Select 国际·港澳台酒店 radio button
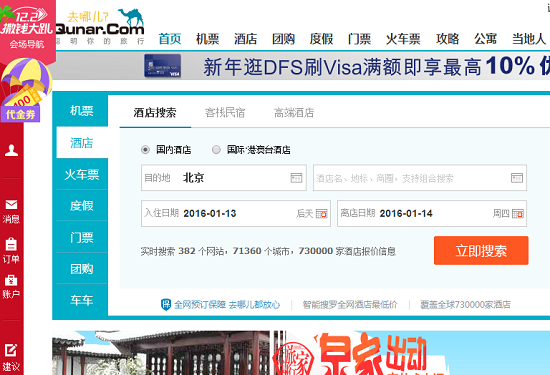Screen dimensions: 550x375 216,150
